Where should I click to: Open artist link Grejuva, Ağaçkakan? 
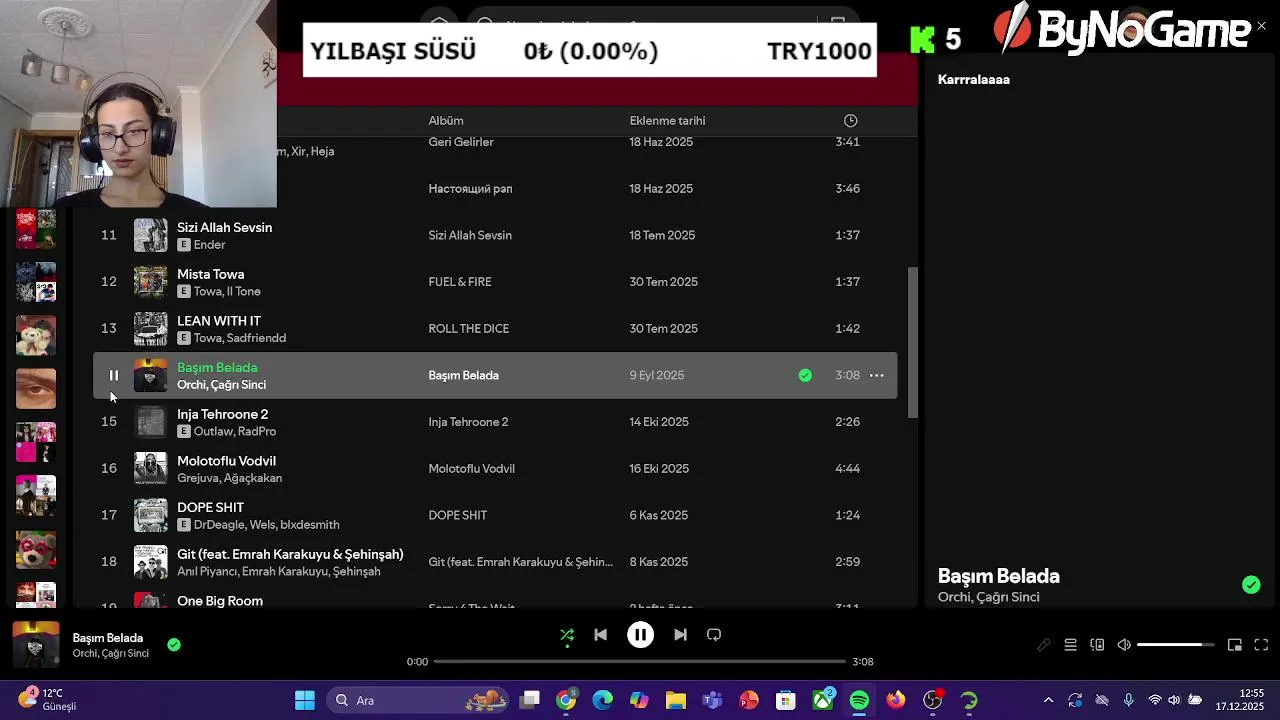(229, 478)
